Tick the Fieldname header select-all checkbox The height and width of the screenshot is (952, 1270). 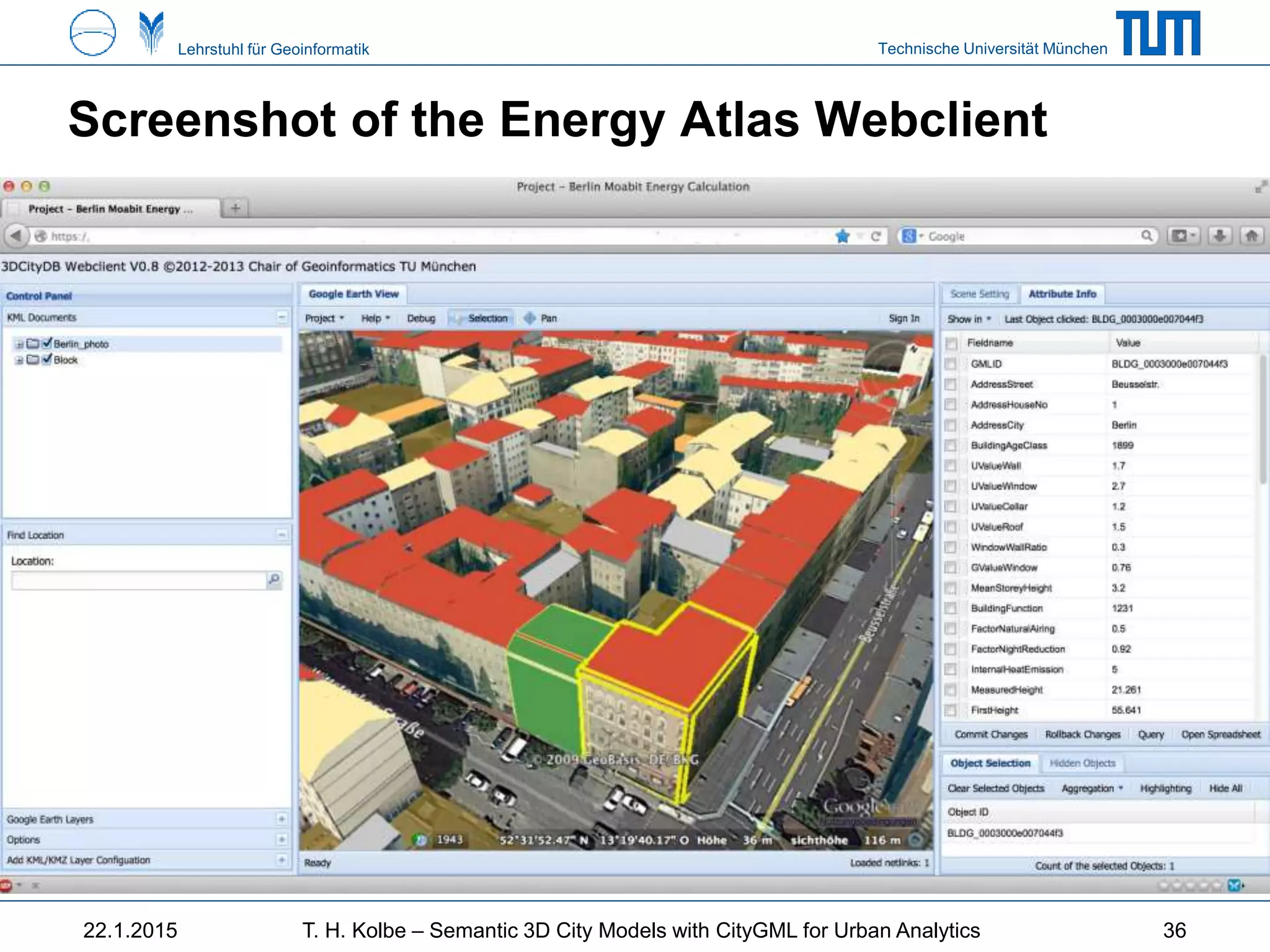click(x=951, y=343)
